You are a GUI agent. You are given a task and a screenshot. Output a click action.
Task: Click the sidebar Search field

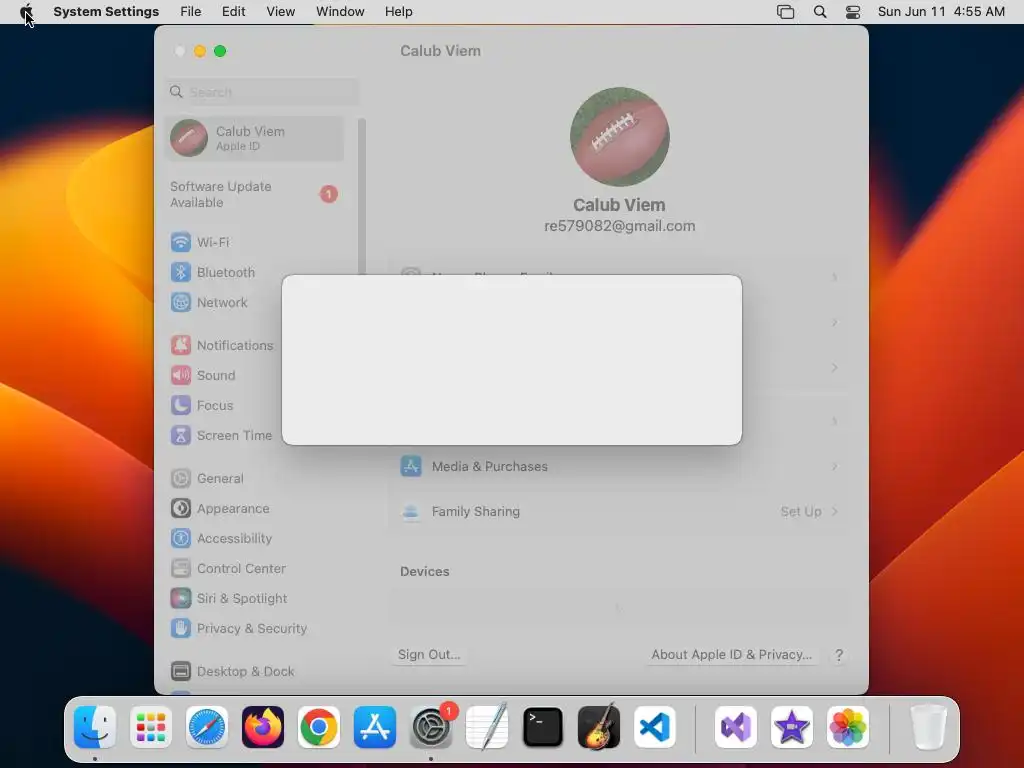tap(262, 92)
